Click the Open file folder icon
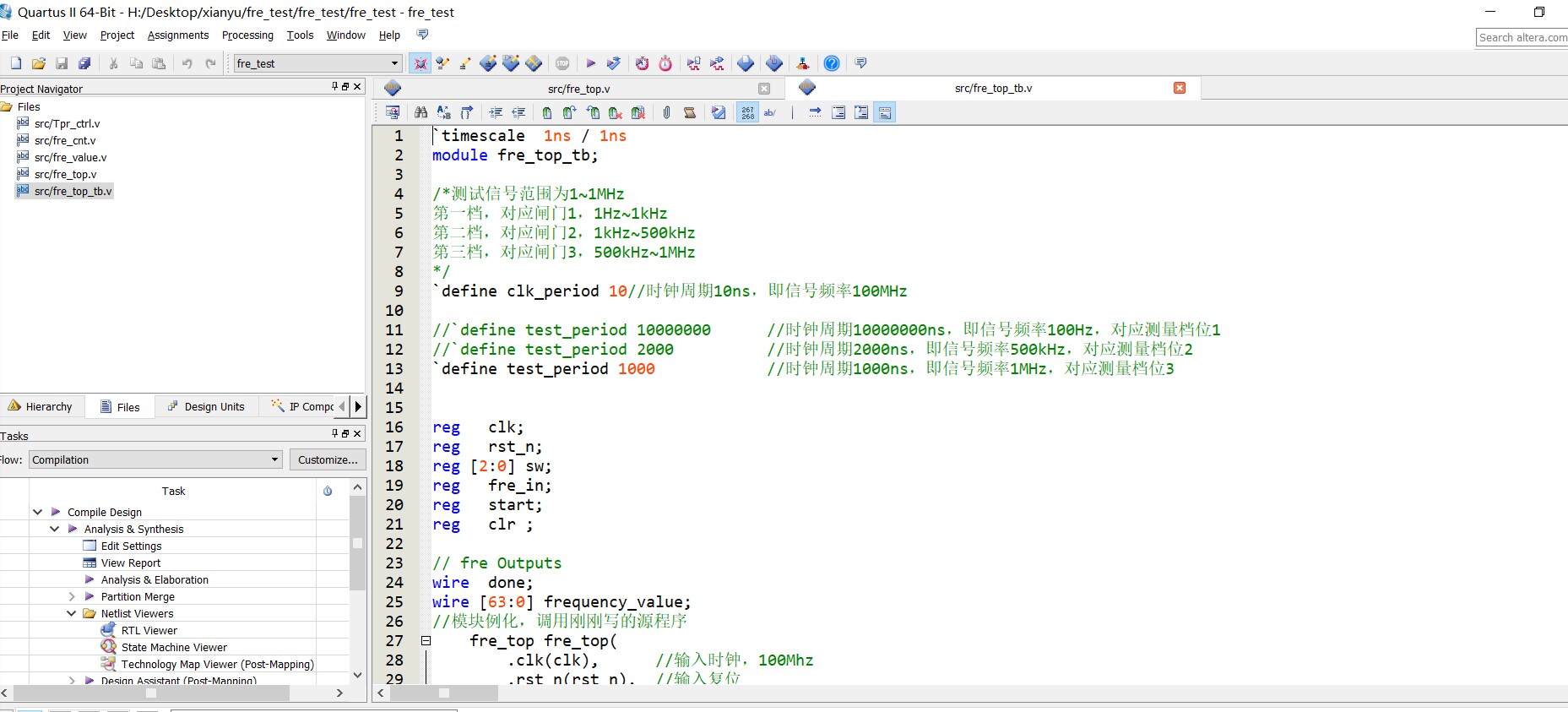Image resolution: width=1568 pixels, height=712 pixels. click(x=39, y=63)
